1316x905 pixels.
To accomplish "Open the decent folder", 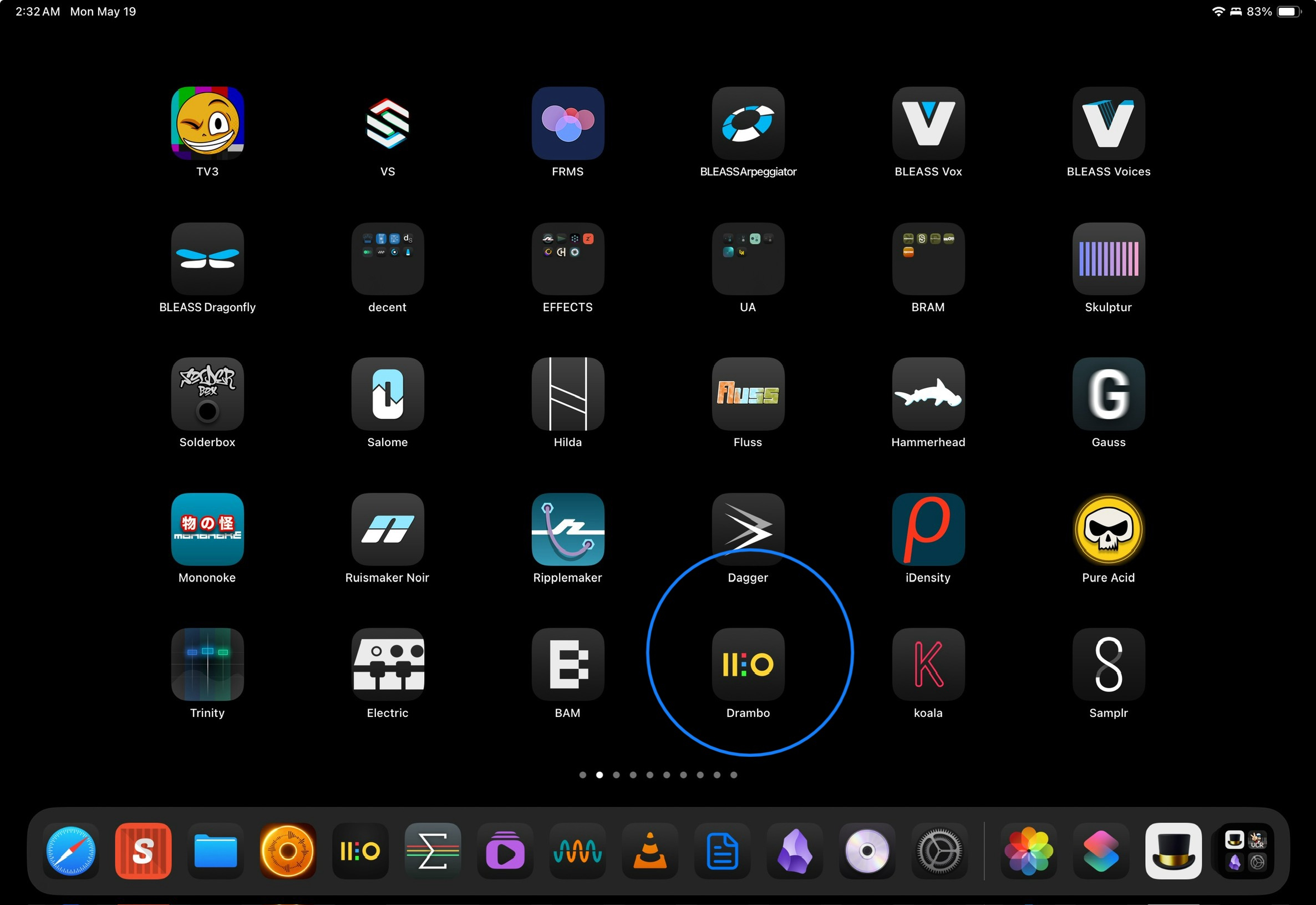I will [x=388, y=259].
